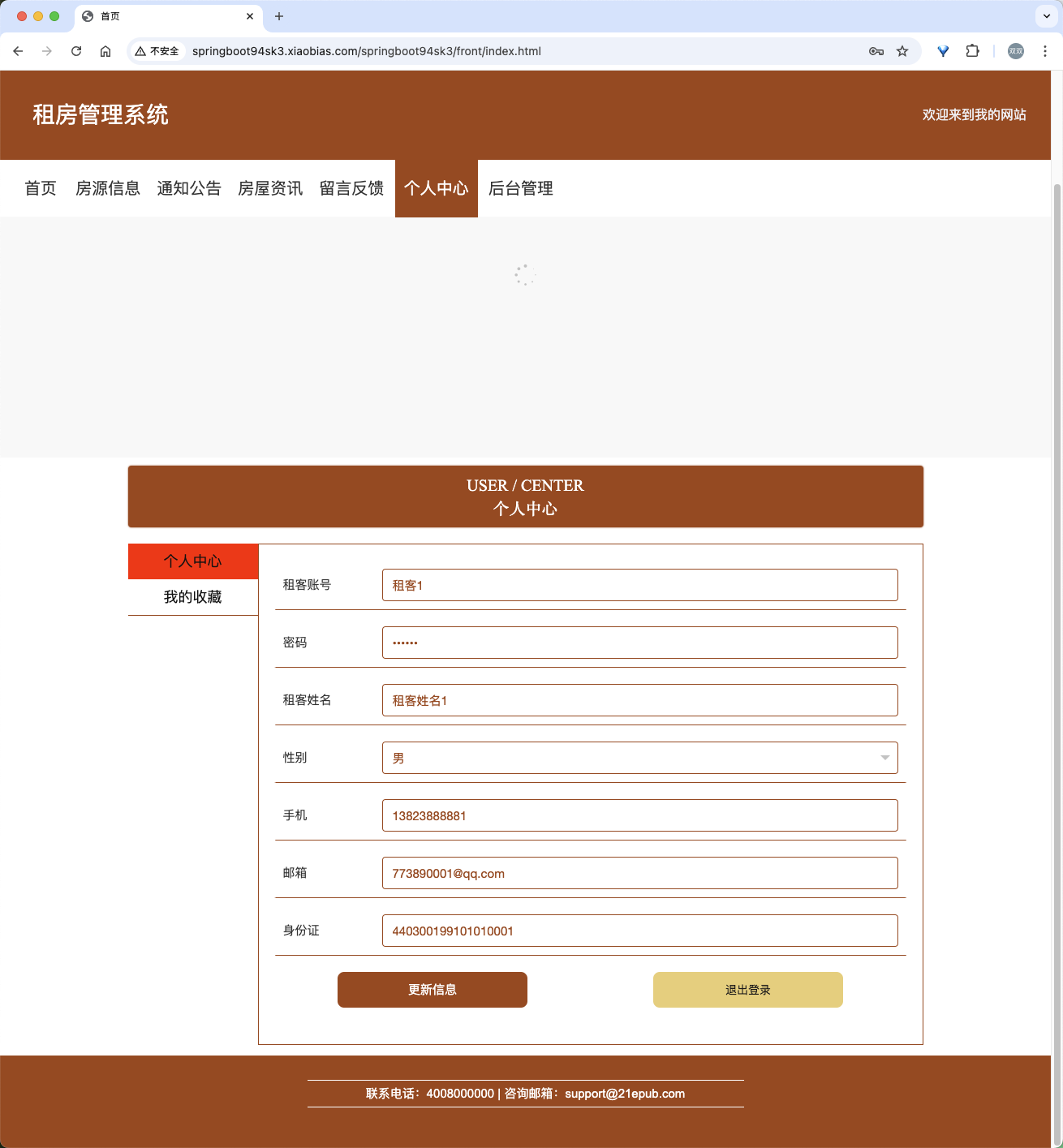This screenshot has width=1063, height=1148.
Task: Click the loading spinner in banner
Action: tap(525, 274)
